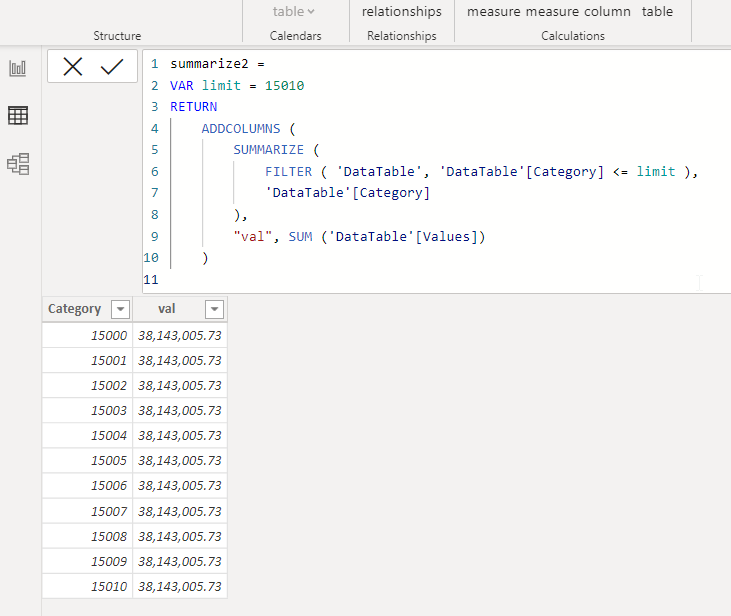Click first measure button in Calculations
This screenshot has width=731, height=616.
point(494,11)
